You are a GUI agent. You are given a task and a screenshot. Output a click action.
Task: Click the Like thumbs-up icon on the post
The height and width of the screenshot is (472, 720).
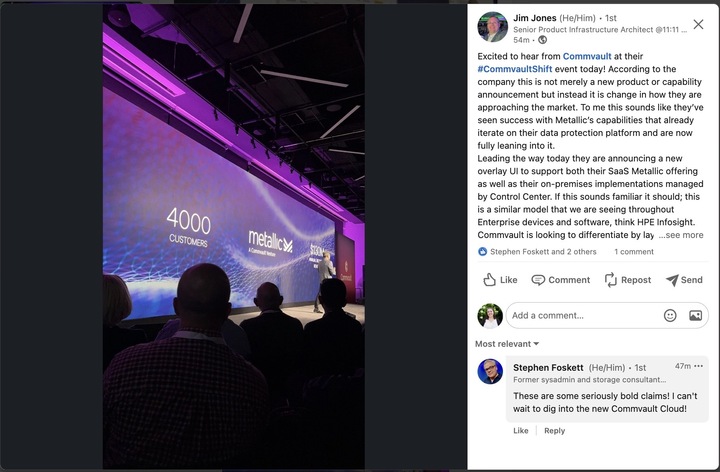coord(489,280)
